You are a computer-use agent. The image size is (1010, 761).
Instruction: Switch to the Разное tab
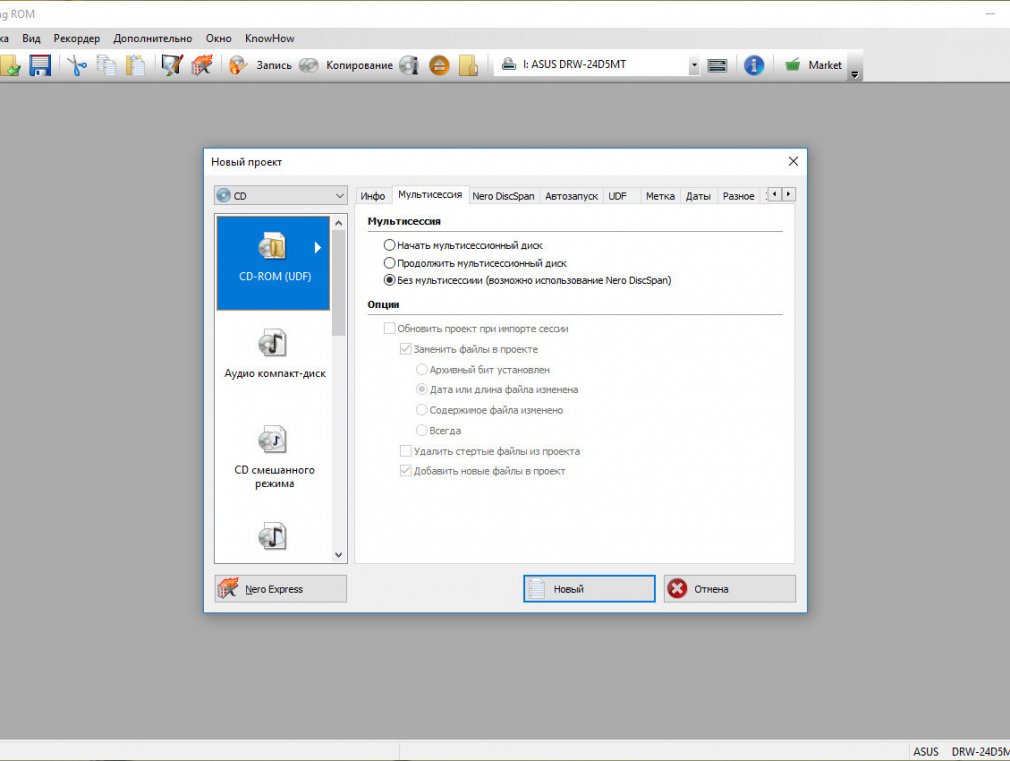pyautogui.click(x=738, y=196)
